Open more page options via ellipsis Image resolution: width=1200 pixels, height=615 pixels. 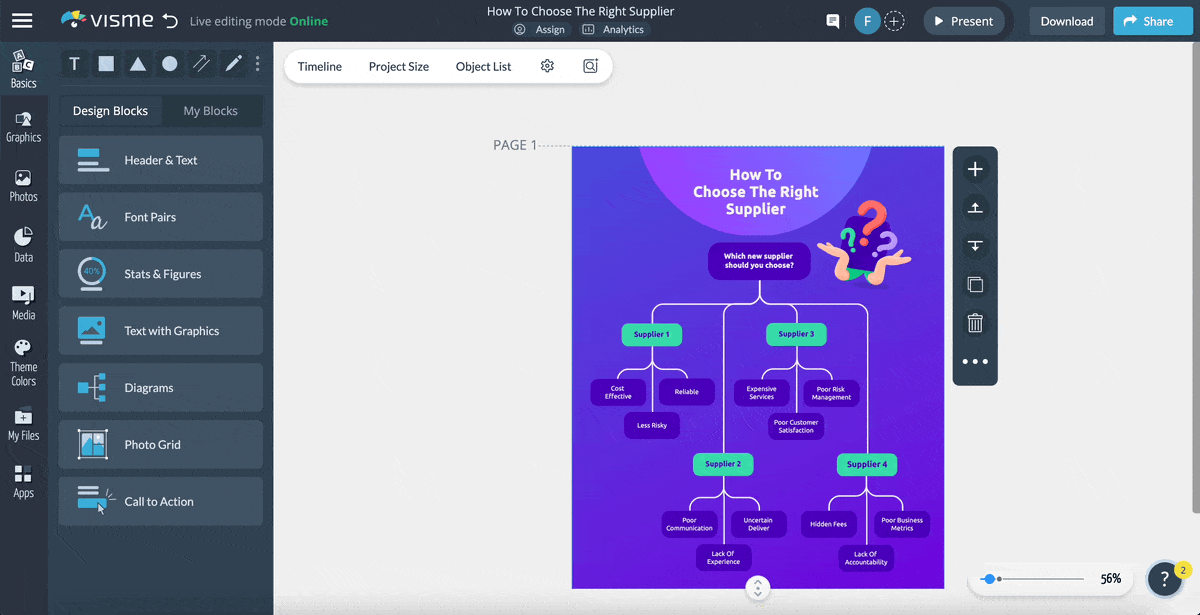[975, 361]
